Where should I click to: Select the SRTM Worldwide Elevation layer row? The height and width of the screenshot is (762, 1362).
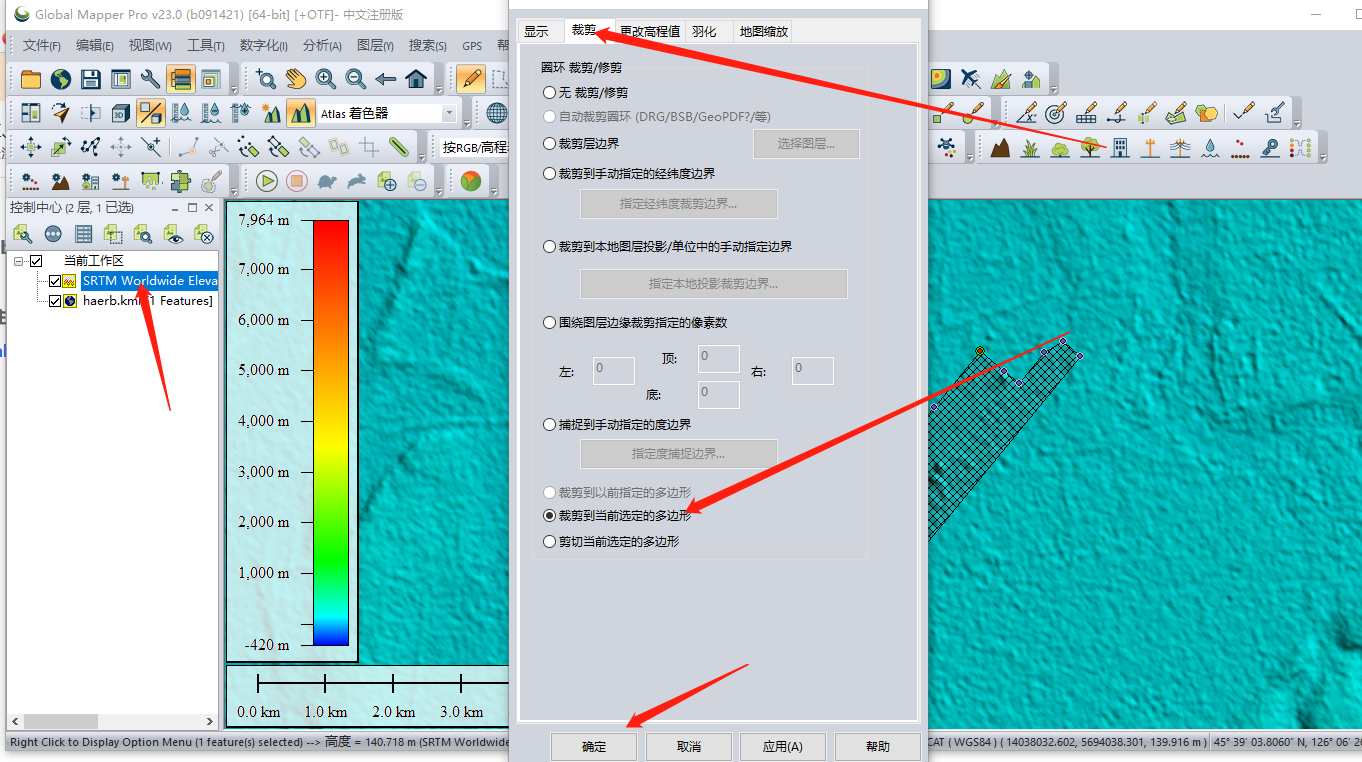149,281
